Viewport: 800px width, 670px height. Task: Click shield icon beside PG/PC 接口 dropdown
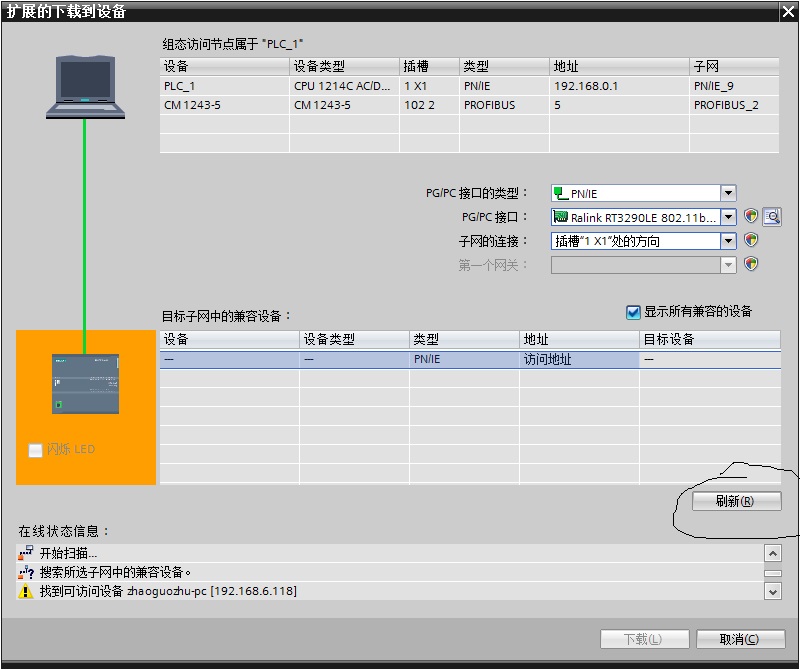tap(751, 216)
